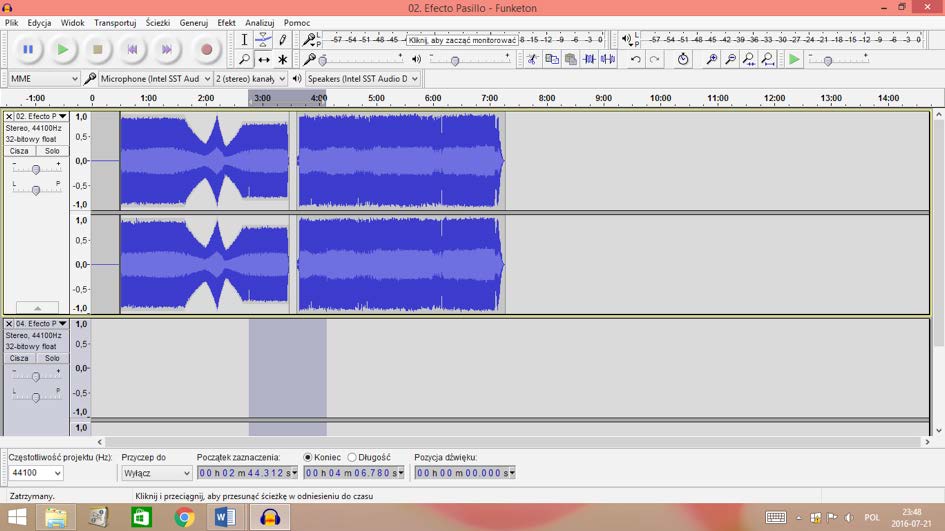The image size is (945, 531).
Task: Skip to end of the project
Action: tap(167, 49)
